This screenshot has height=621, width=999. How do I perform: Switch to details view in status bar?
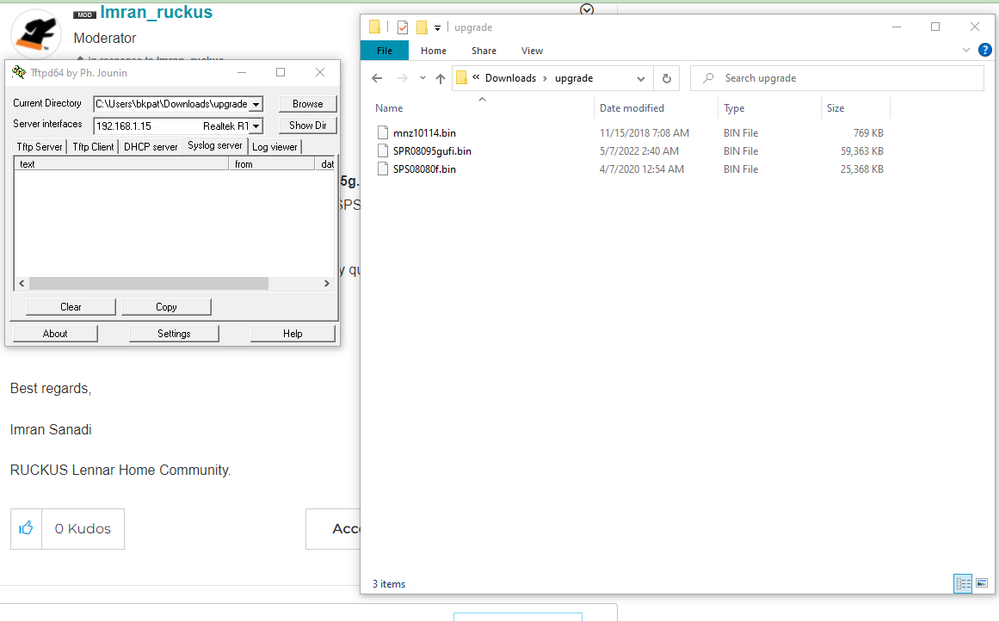coord(963,583)
